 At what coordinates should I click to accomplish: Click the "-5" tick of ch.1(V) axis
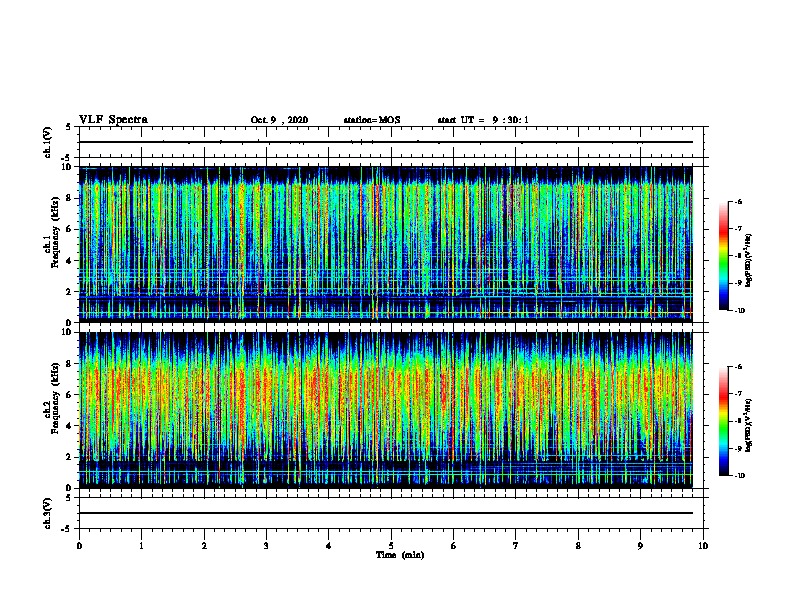click(67, 158)
